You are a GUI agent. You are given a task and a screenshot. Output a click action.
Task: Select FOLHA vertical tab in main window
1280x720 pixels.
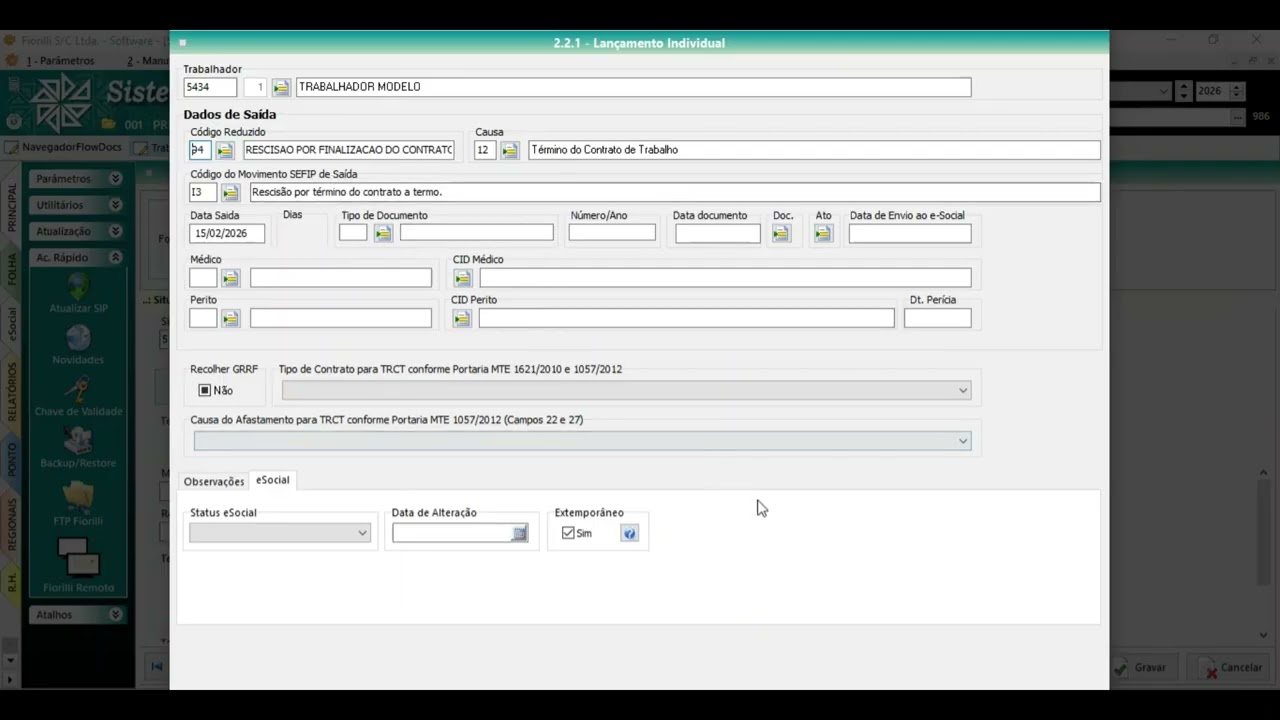point(12,270)
